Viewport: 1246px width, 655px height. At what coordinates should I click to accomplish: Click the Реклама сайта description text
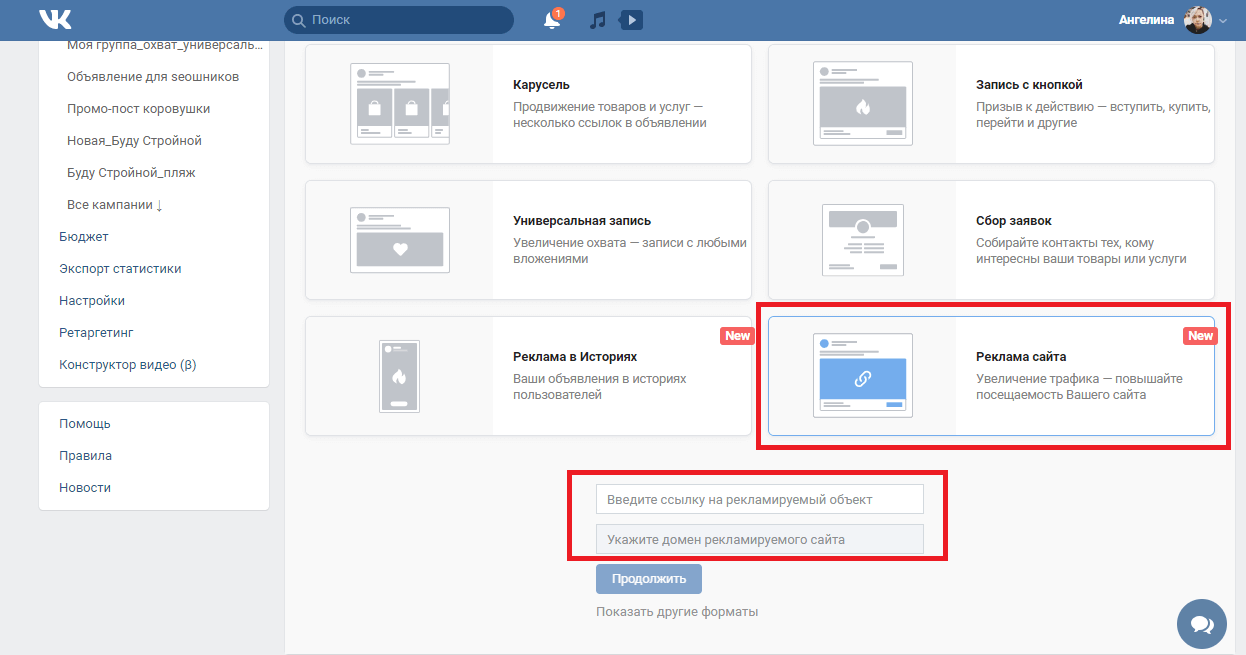point(1079,387)
